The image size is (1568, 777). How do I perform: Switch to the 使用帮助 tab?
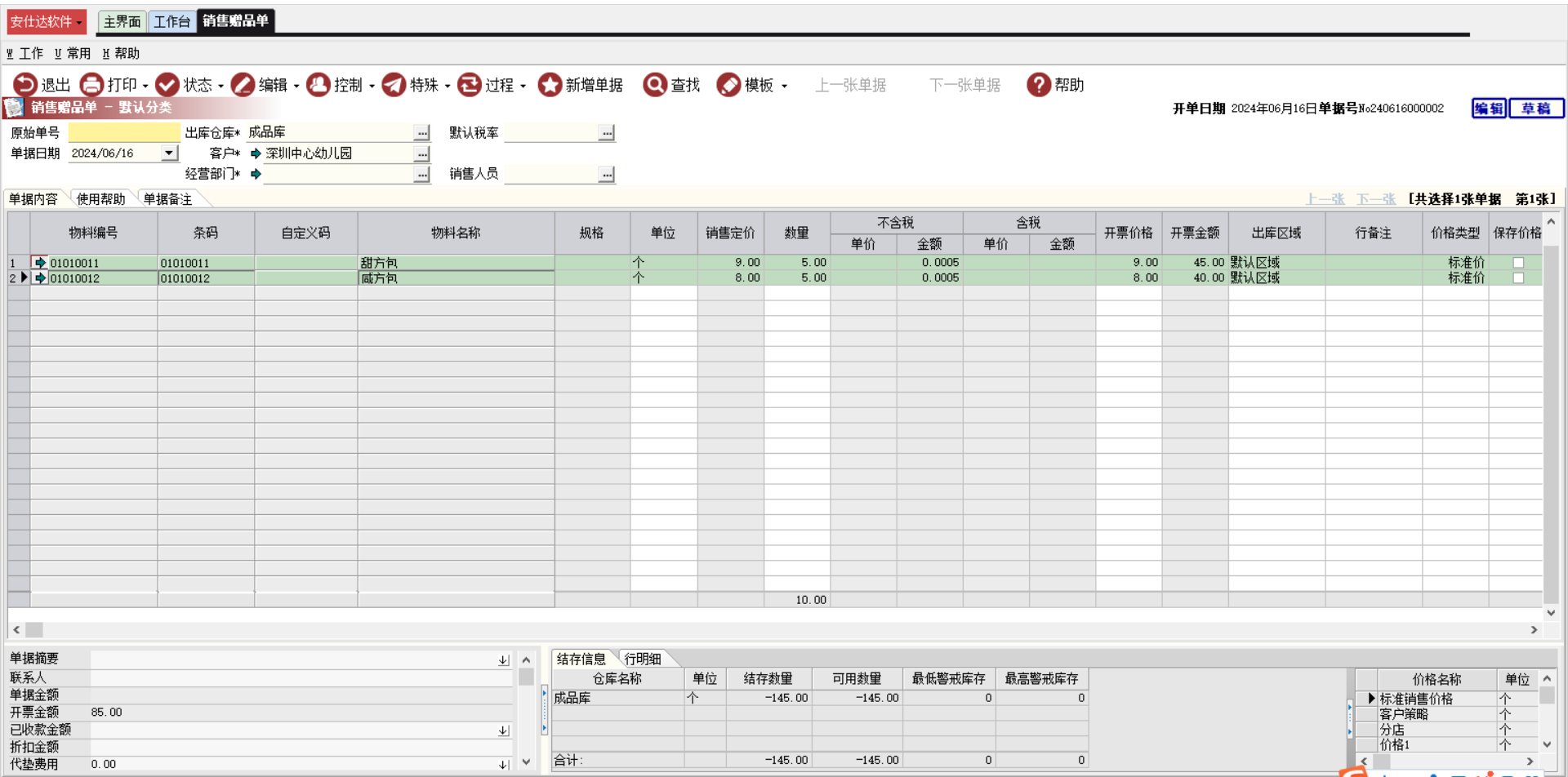tap(100, 199)
